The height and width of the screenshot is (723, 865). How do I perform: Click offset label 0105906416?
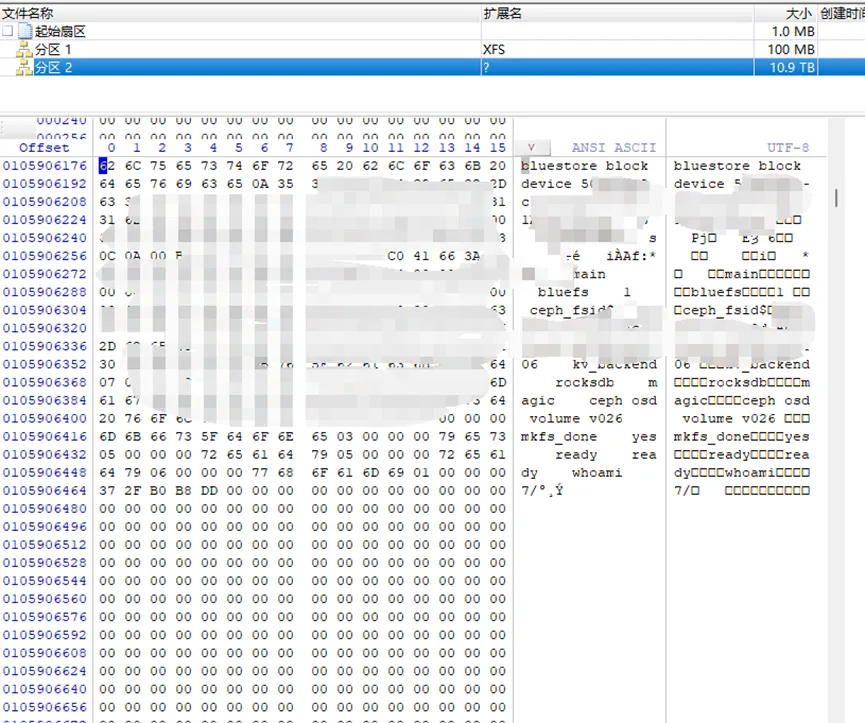tap(45, 436)
